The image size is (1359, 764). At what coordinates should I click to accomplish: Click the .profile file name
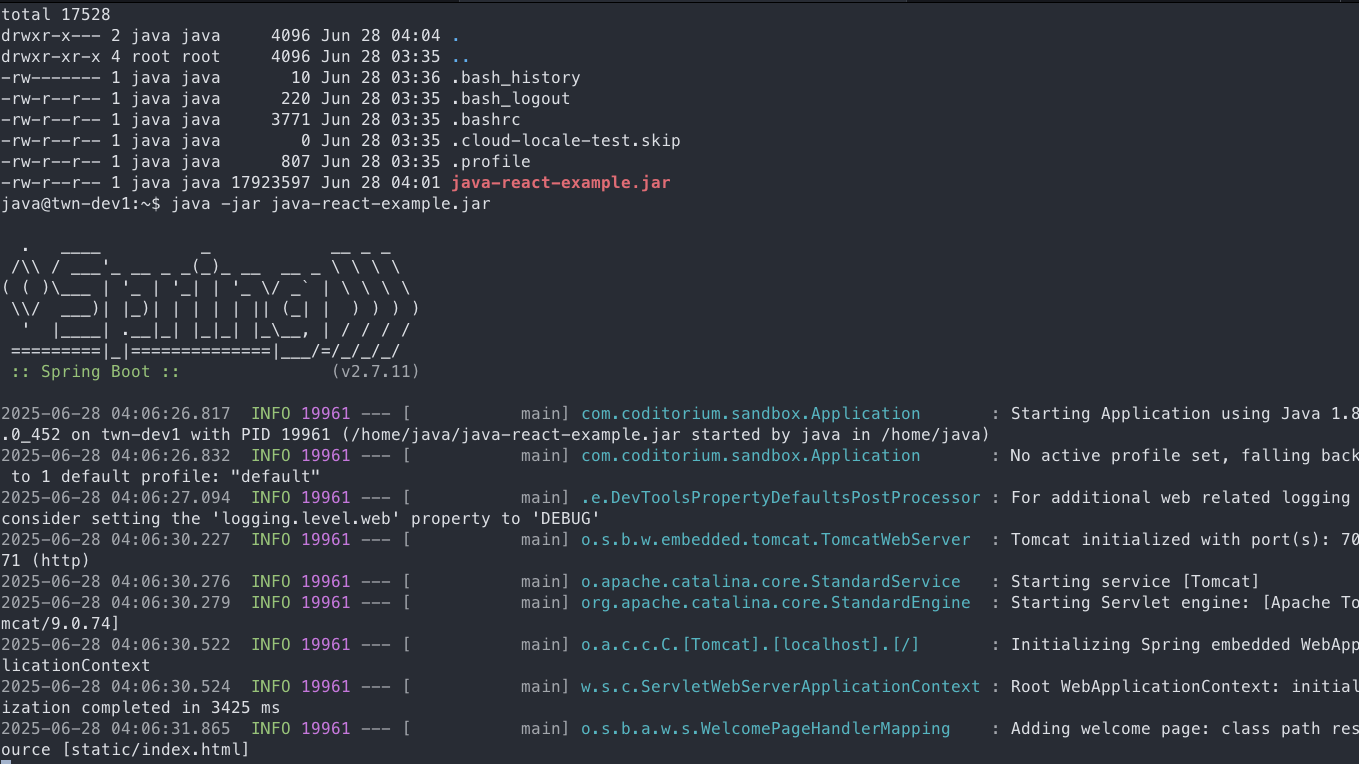coord(491,161)
